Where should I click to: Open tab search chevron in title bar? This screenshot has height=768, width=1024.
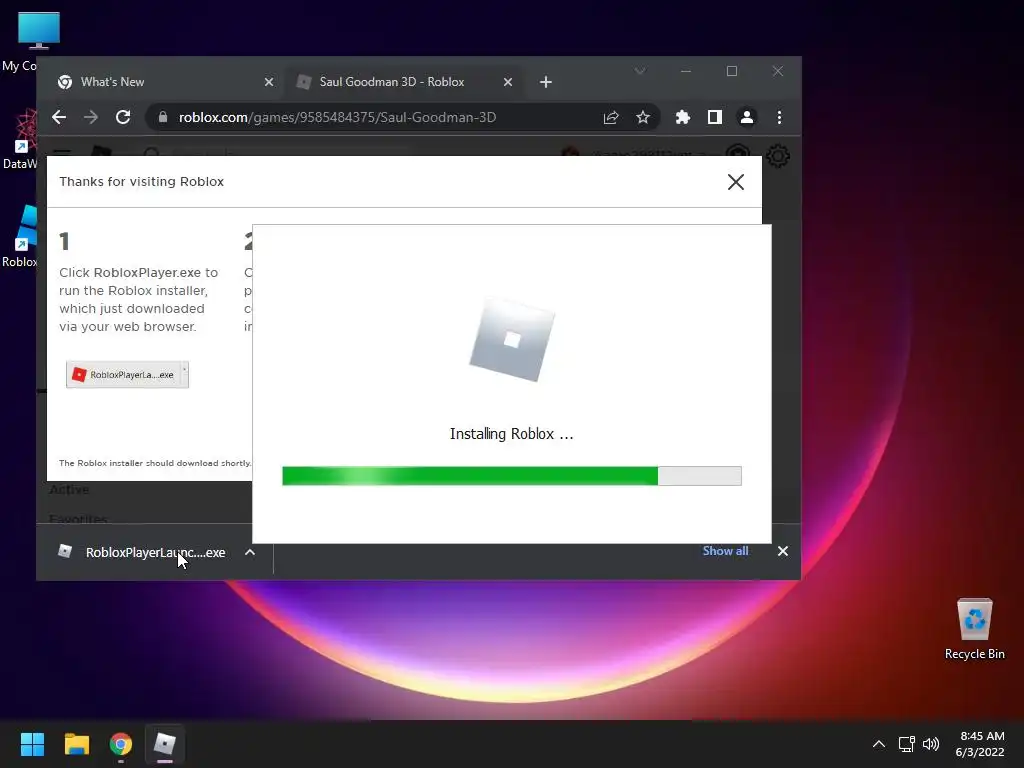pos(640,71)
